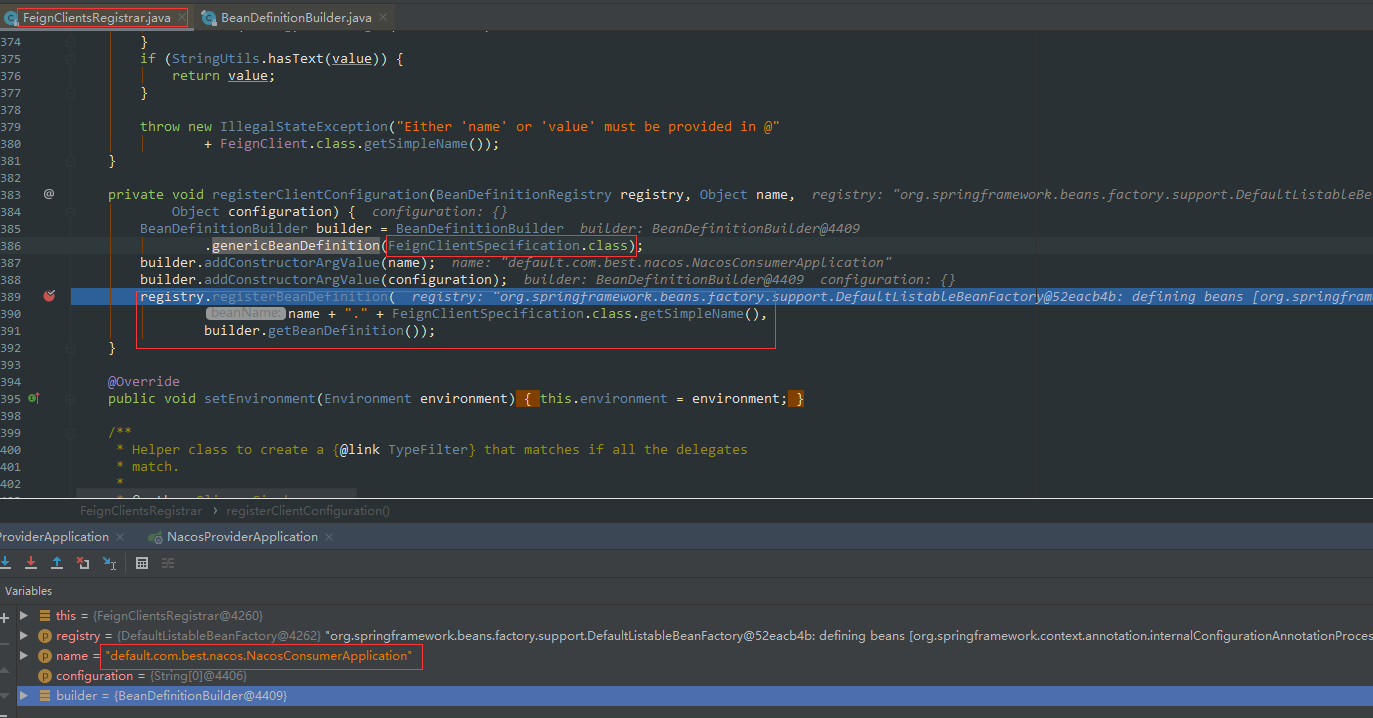1373x718 pixels.
Task: Expand the 'name' variable node
Action: click(24, 655)
